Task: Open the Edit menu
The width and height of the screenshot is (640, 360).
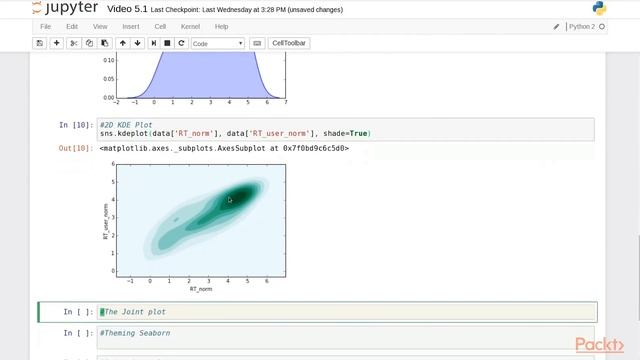Action: [72, 27]
